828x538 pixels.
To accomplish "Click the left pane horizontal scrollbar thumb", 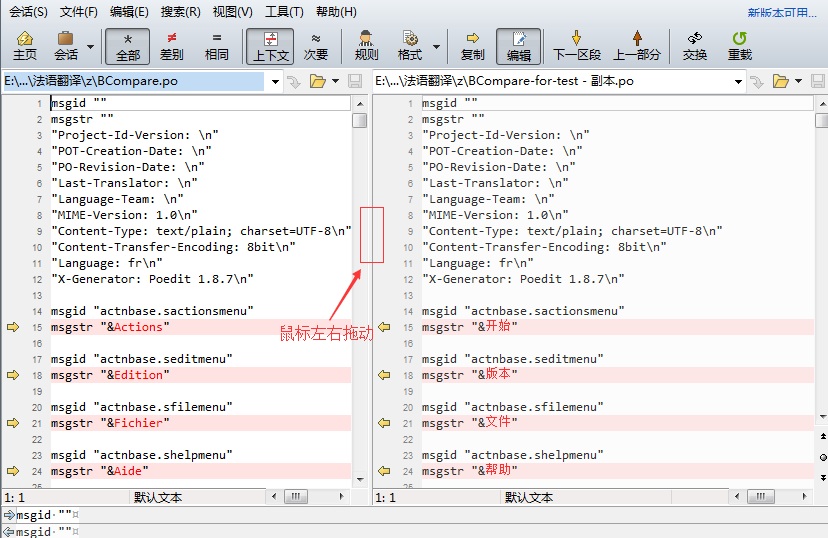I will coord(296,496).
